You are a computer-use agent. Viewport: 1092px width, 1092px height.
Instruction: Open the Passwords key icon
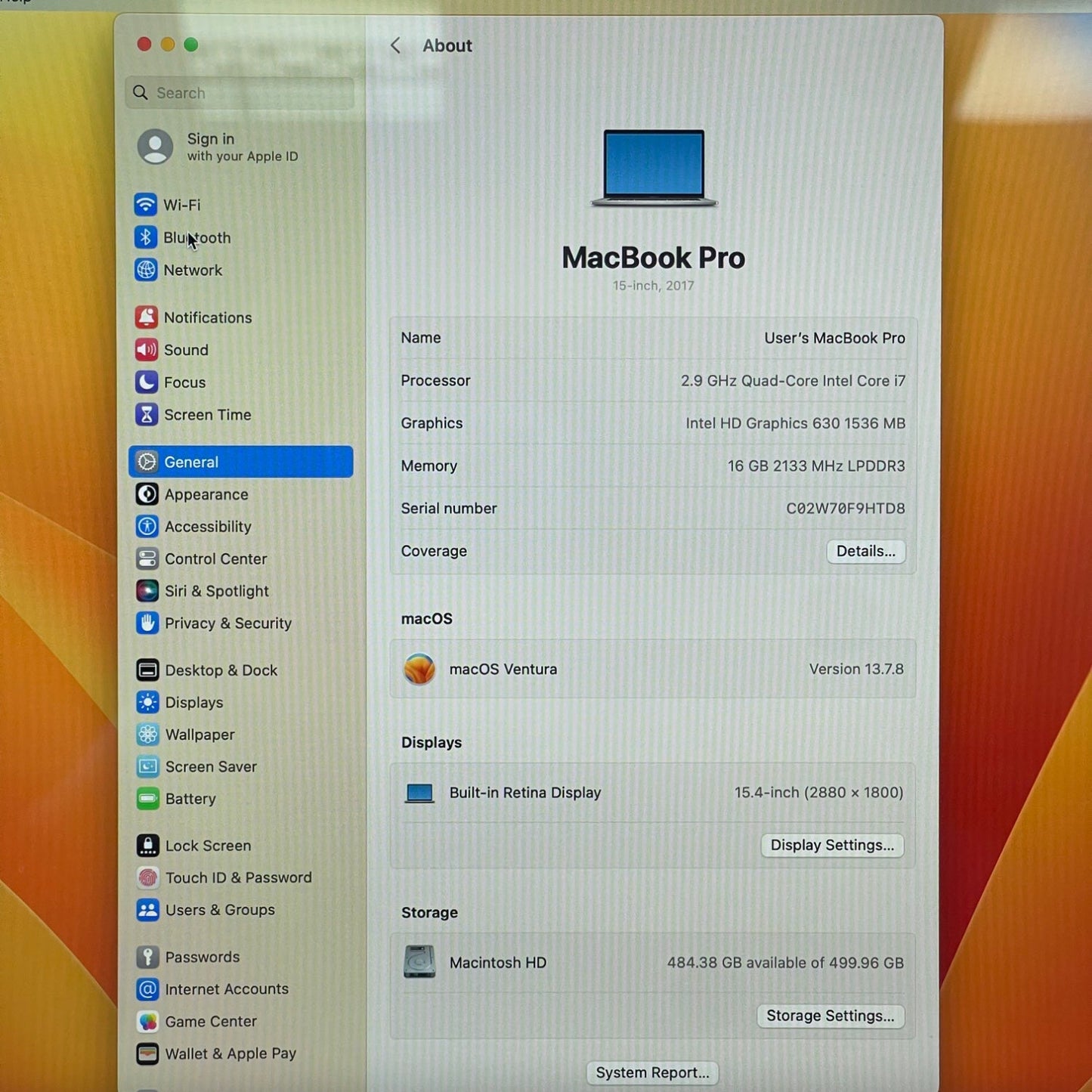[x=148, y=957]
